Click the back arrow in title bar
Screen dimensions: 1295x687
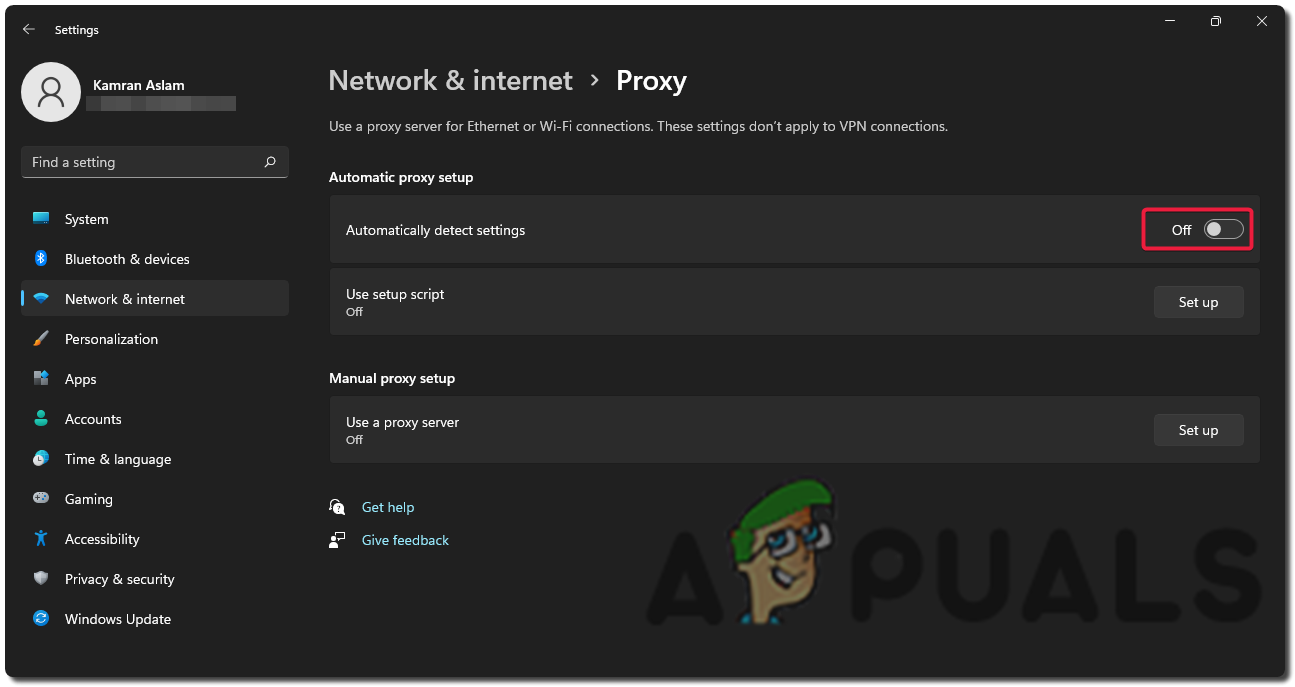click(x=29, y=30)
